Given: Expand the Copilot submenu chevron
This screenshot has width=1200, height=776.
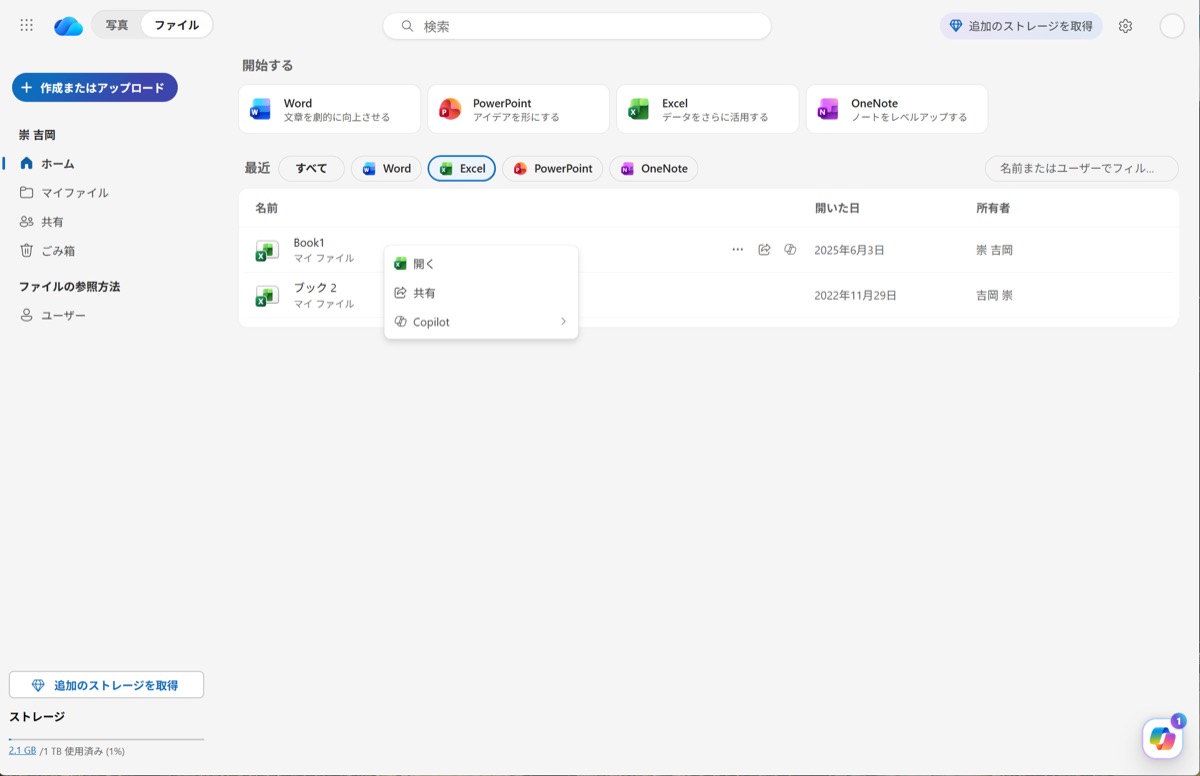Looking at the screenshot, I should [563, 322].
